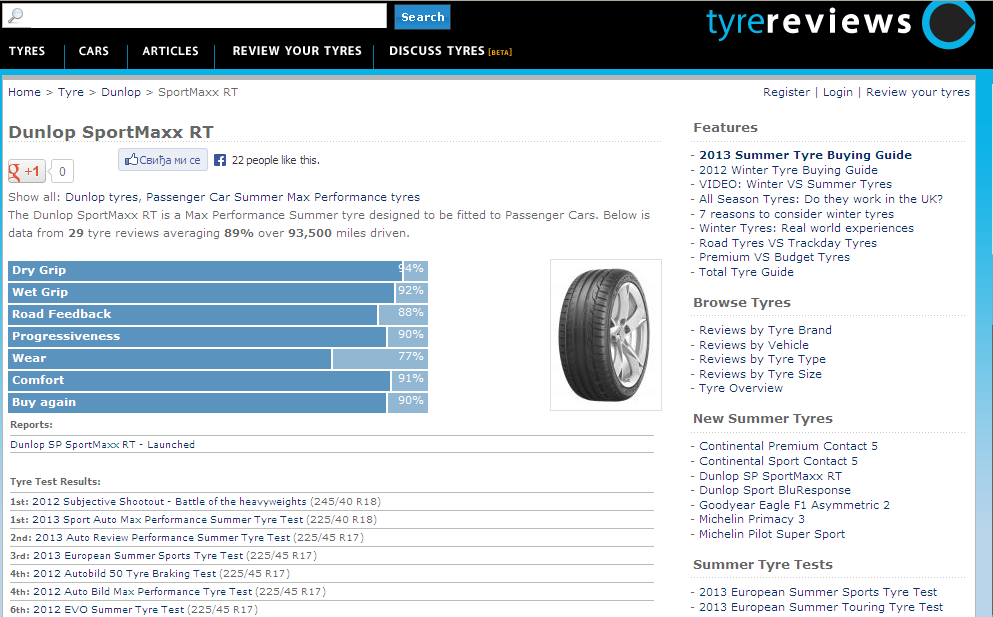This screenshot has height=617, width=993.
Task: Open VIDEO: Winter VS Summer Tyres
Action: [795, 184]
